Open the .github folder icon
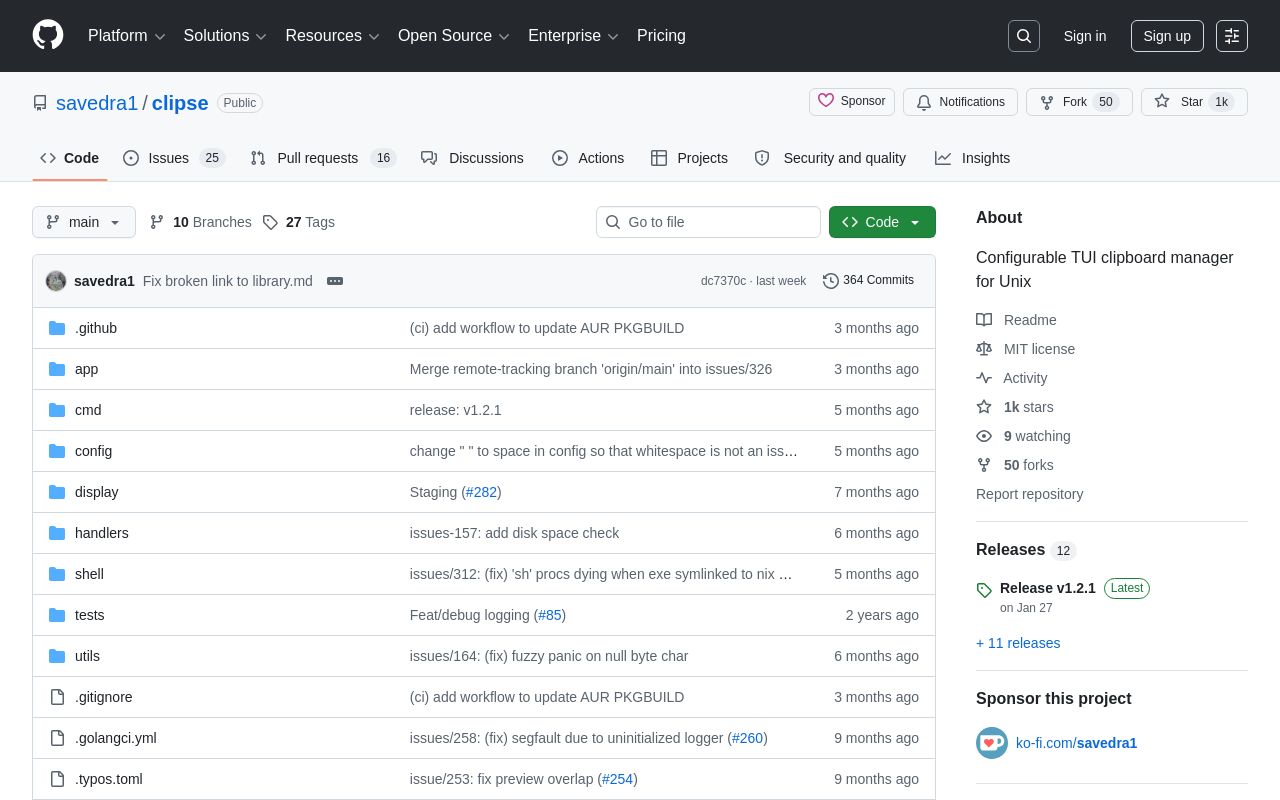Image resolution: width=1280 pixels, height=800 pixels. (x=57, y=328)
